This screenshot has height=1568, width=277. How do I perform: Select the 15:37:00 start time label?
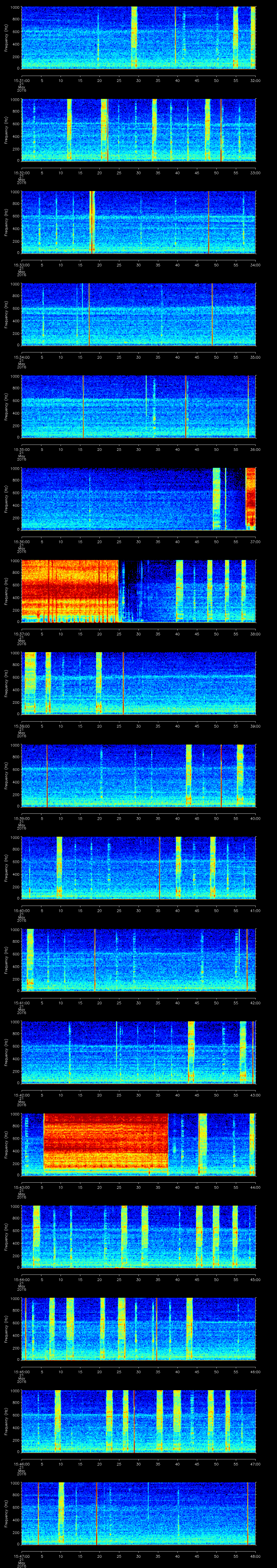(x=21, y=634)
